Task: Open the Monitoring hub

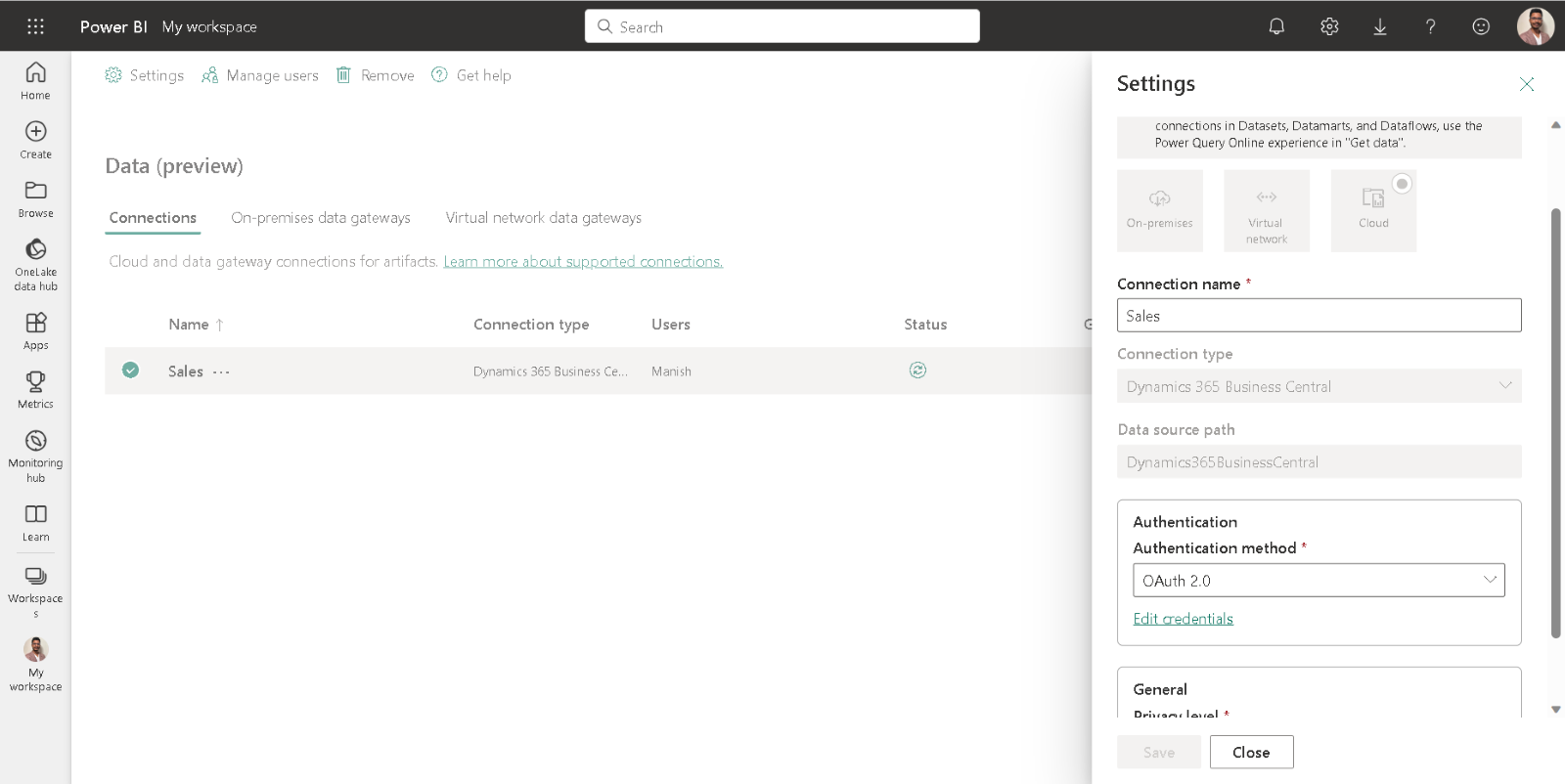Action: [35, 456]
